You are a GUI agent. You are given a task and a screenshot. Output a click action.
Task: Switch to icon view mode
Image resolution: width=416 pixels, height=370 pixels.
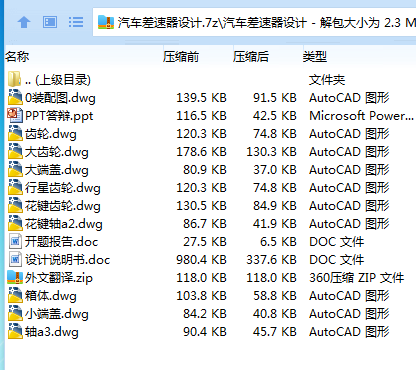pos(50,22)
